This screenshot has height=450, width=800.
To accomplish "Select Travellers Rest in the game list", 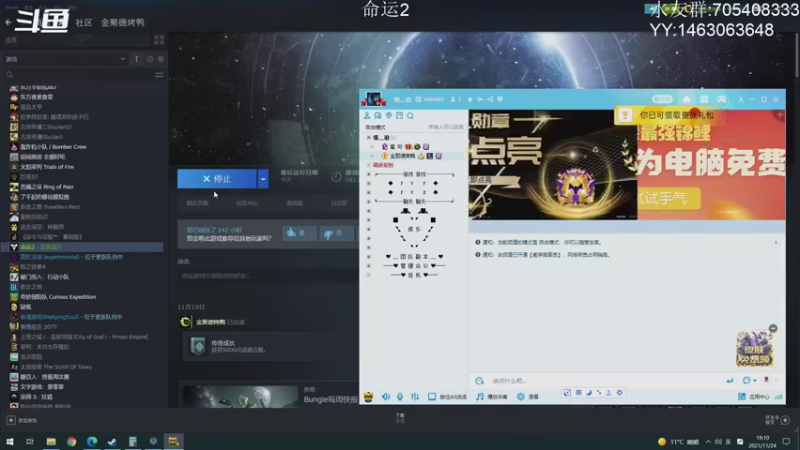I will (50, 207).
